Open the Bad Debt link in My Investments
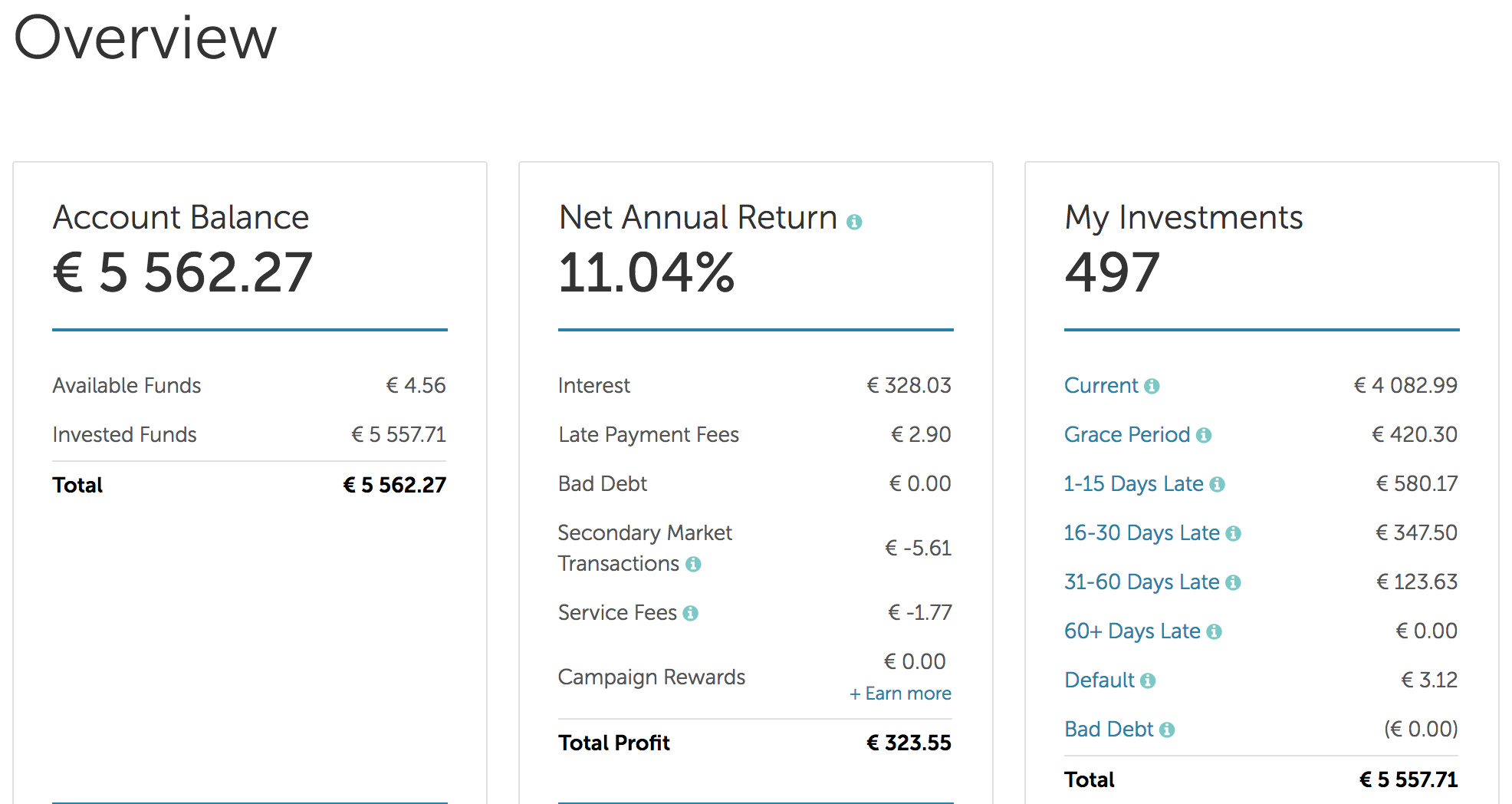 click(x=1108, y=729)
